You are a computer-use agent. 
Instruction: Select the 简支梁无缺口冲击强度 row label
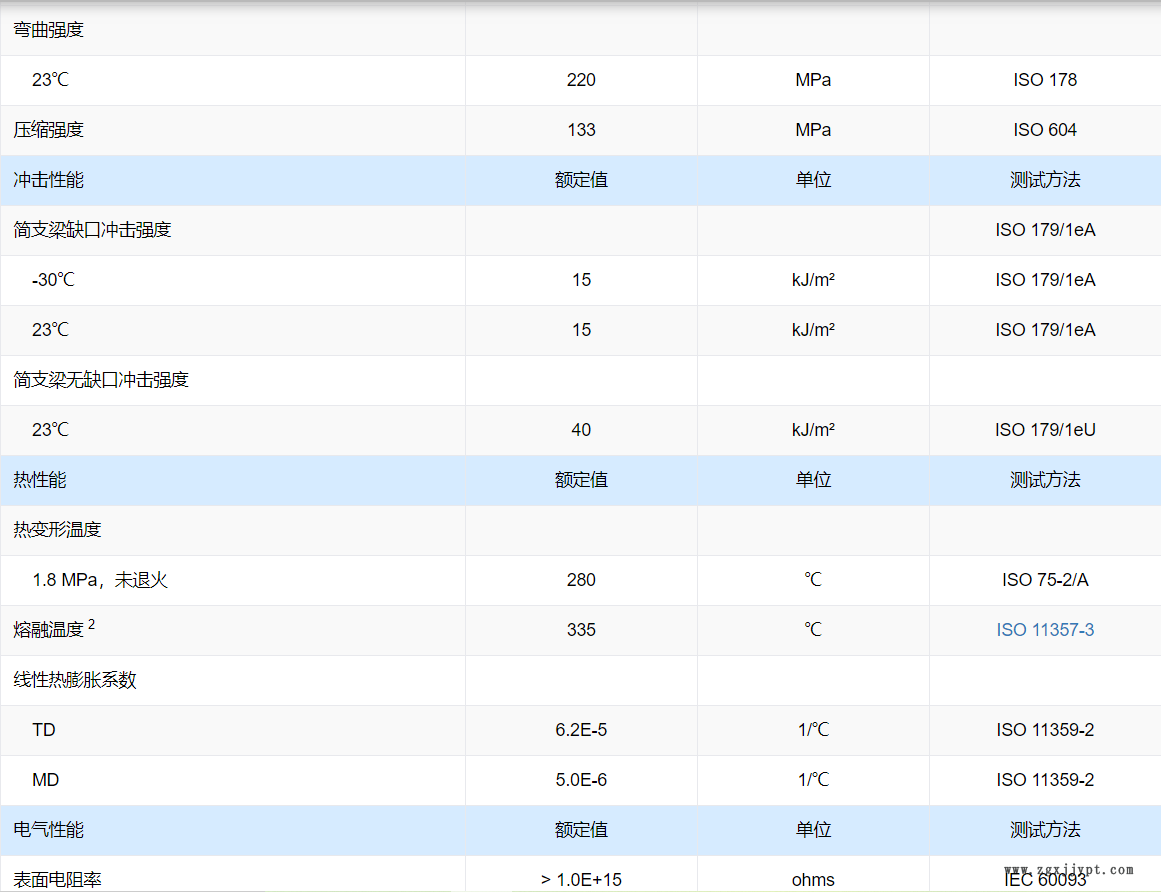pyautogui.click(x=101, y=380)
